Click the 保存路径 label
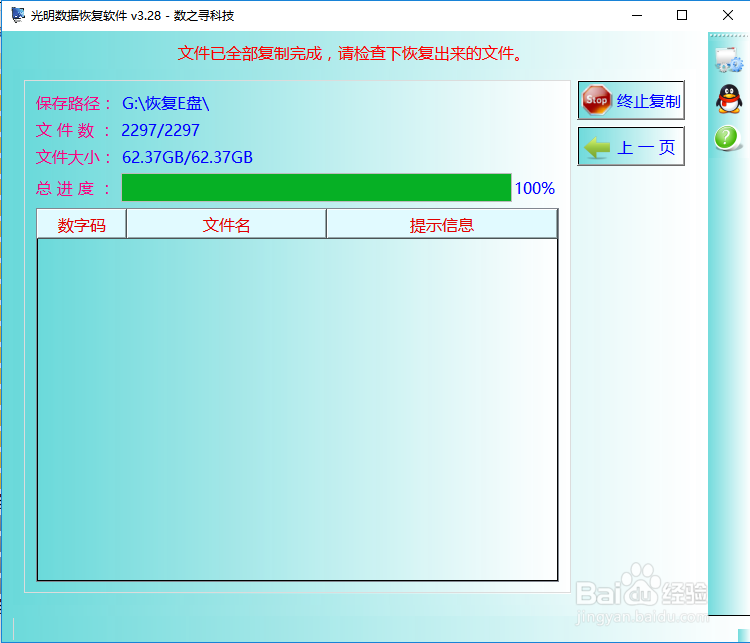This screenshot has width=750, height=643. [73, 103]
